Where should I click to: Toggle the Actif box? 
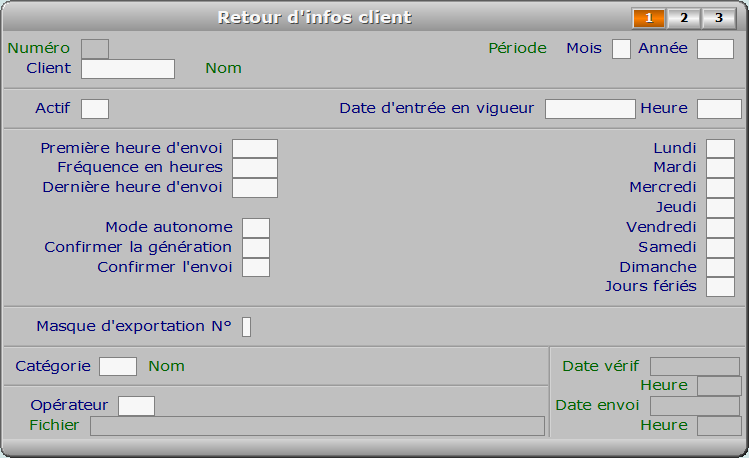click(95, 109)
